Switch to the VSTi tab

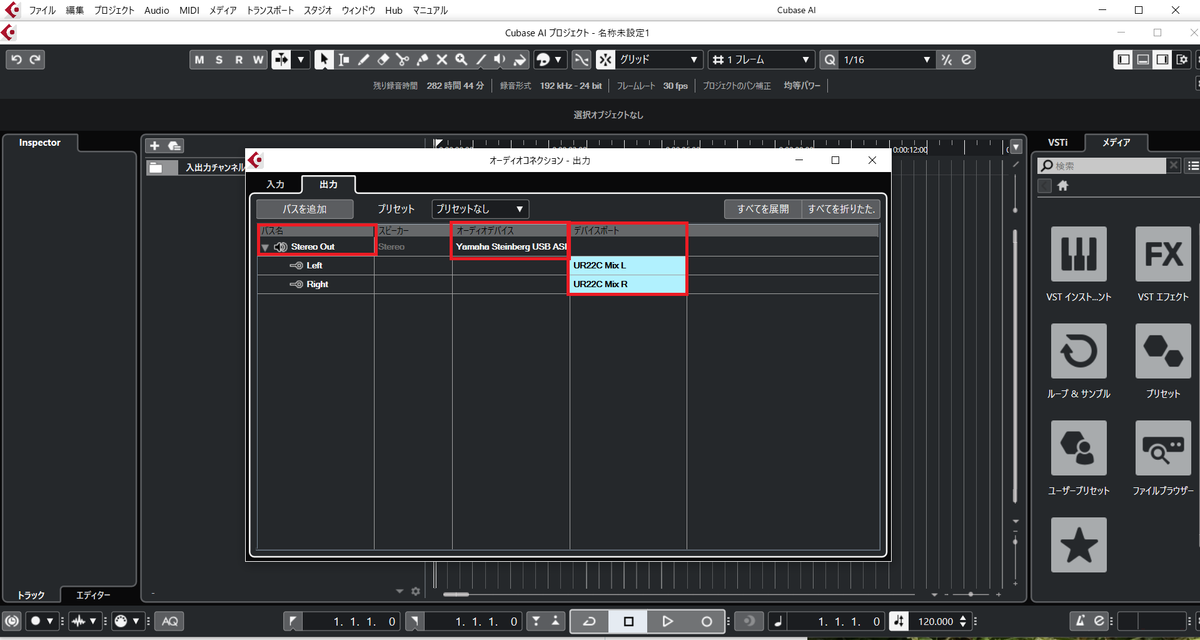click(1058, 143)
